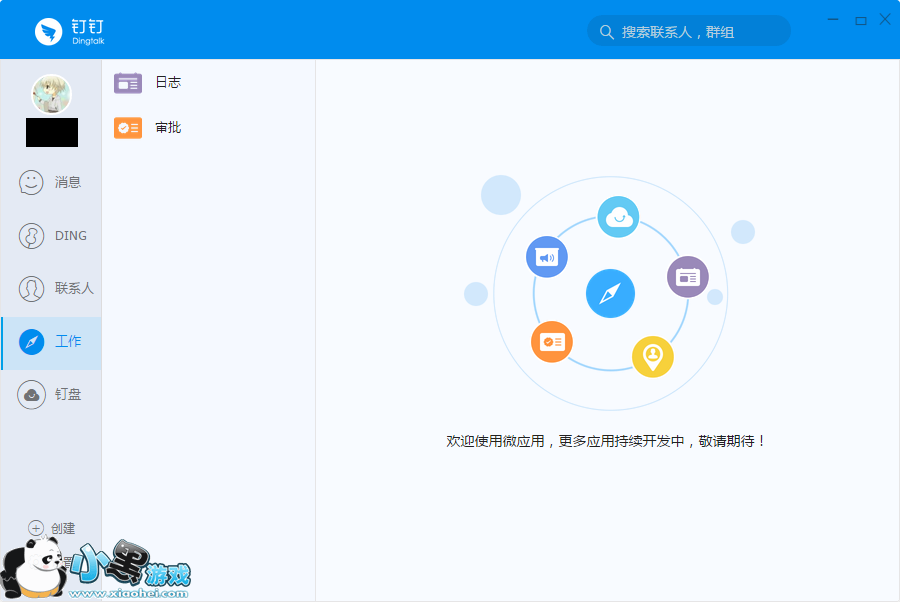Viewport: 900px width, 602px height.
Task: Click the purple calendar icon in illustration
Action: point(688,277)
